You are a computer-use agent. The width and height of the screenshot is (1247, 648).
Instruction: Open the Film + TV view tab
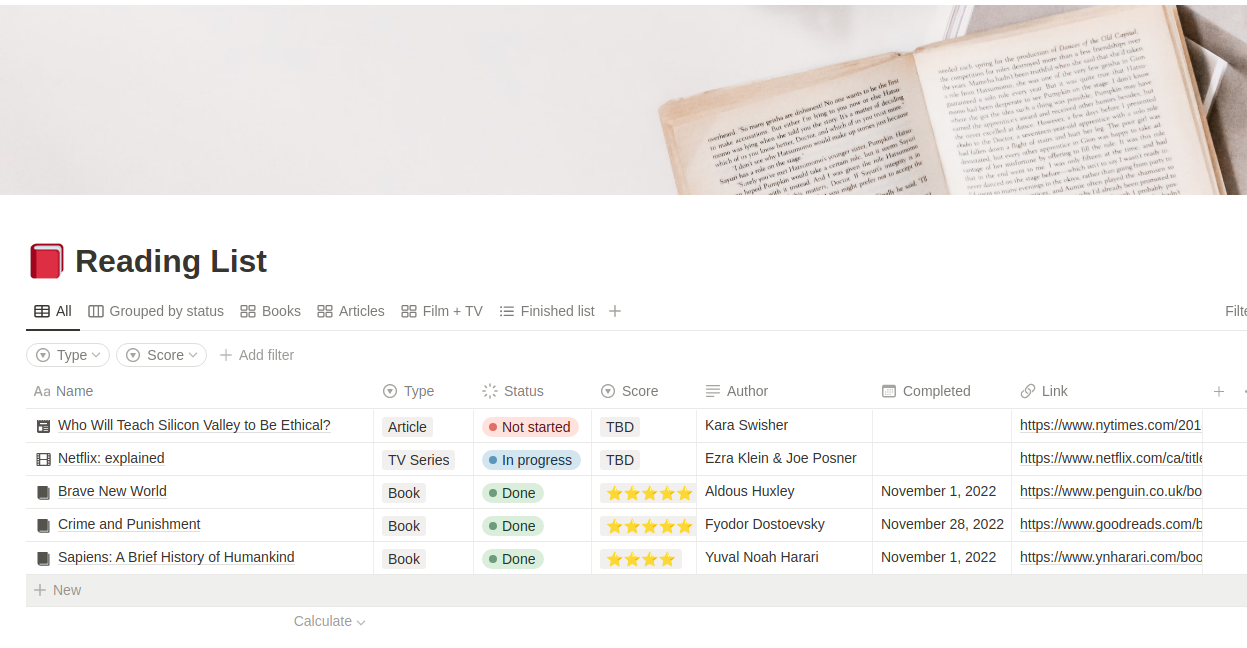(442, 311)
